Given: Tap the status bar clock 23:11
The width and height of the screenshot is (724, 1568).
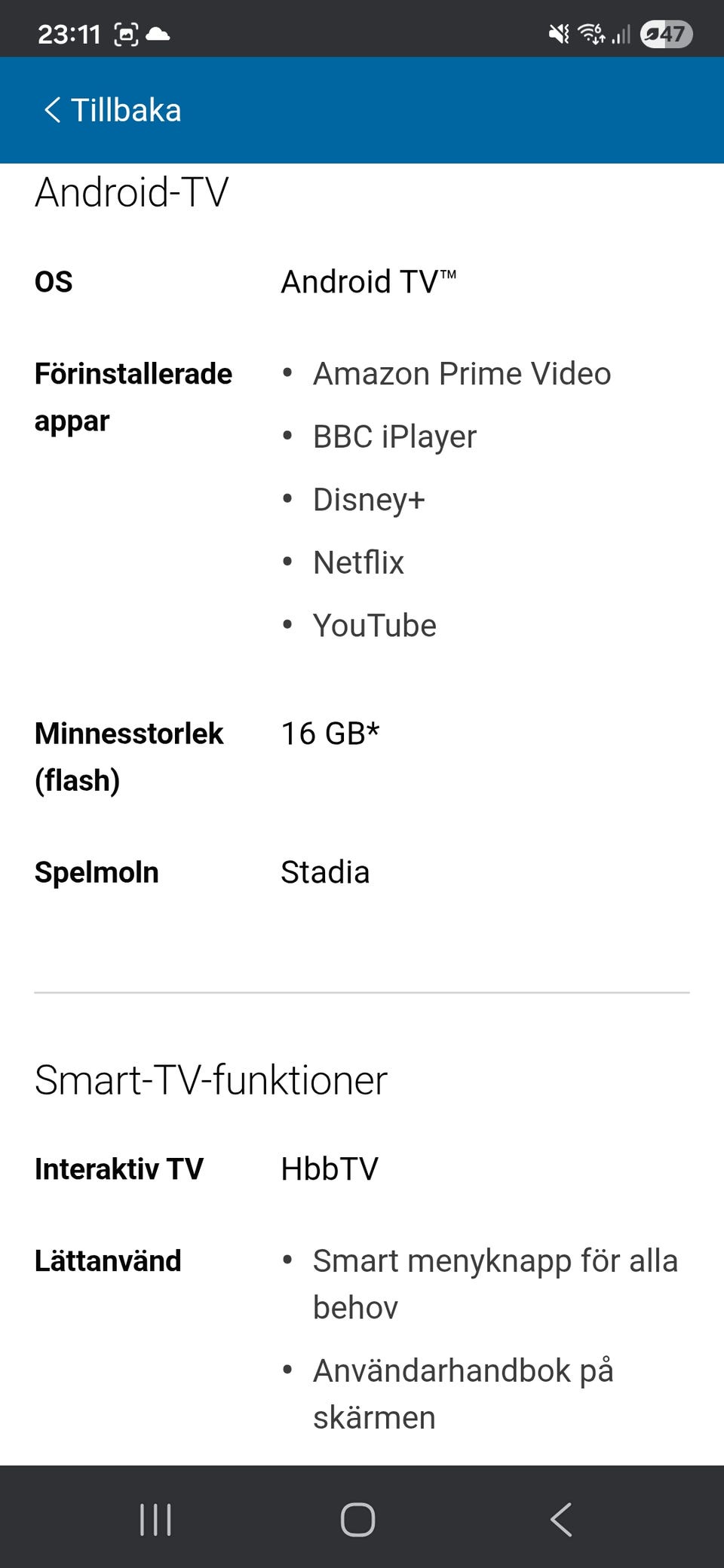Looking at the screenshot, I should click(69, 34).
